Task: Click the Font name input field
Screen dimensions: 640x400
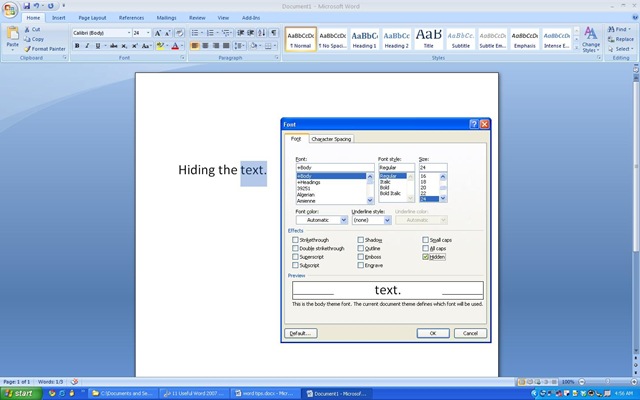Action: 335,168
